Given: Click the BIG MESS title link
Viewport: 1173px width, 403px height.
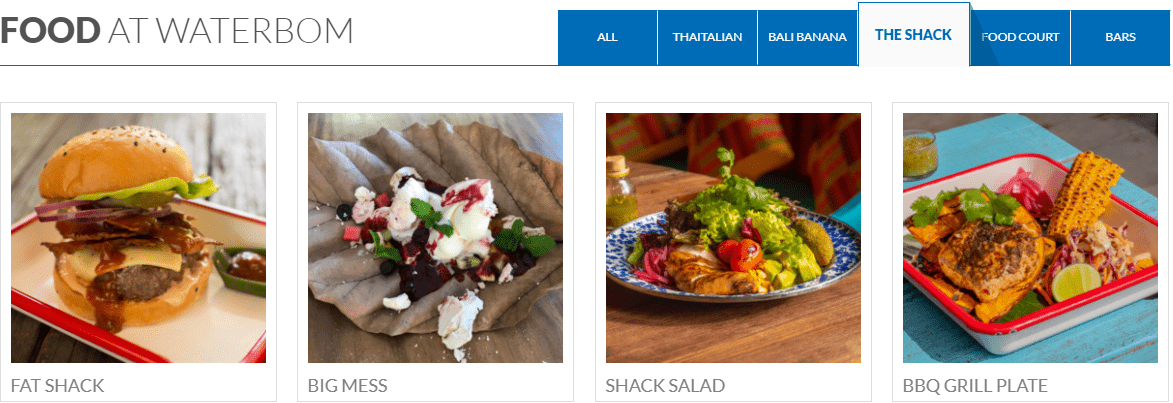Looking at the screenshot, I should click(x=348, y=386).
